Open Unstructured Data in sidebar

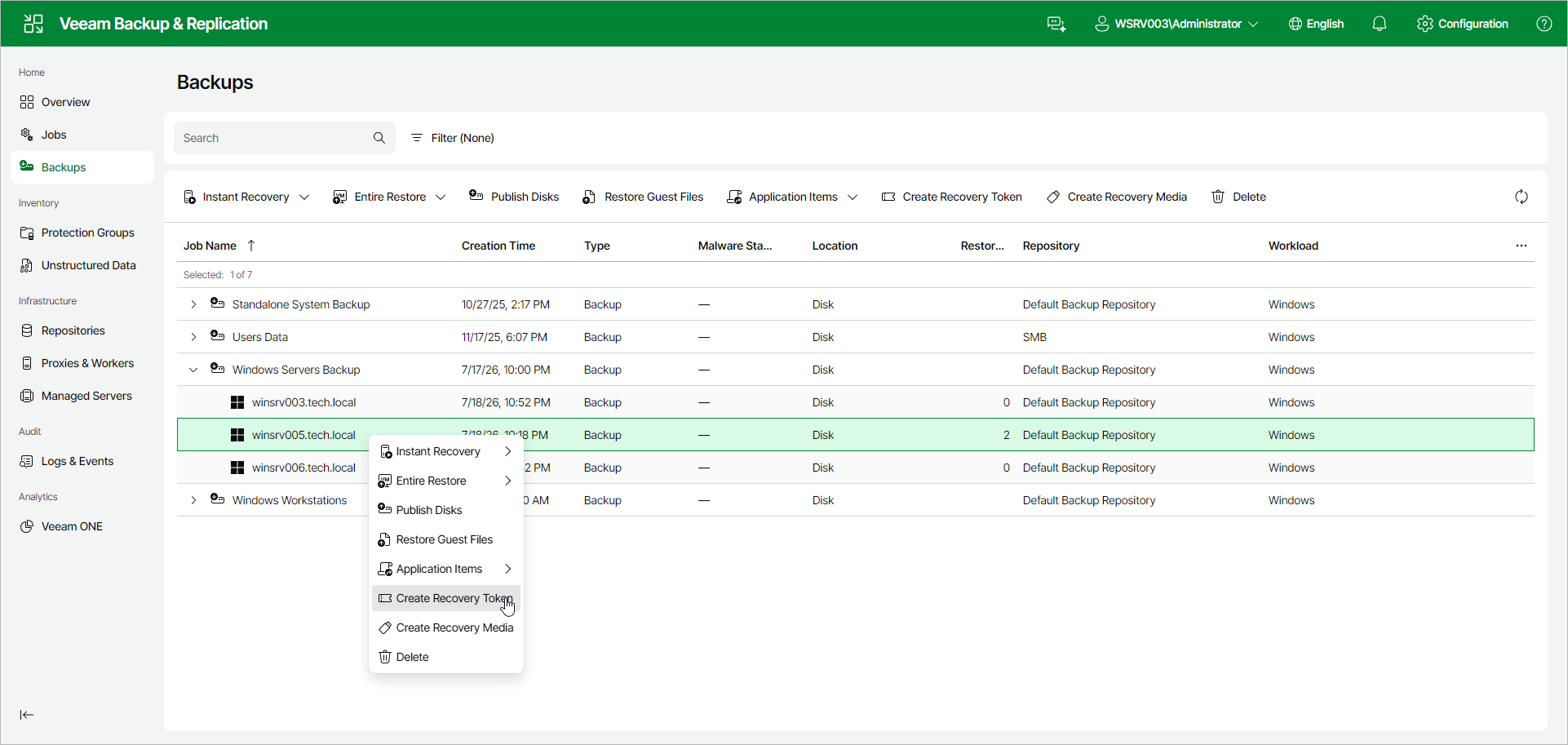[82, 265]
